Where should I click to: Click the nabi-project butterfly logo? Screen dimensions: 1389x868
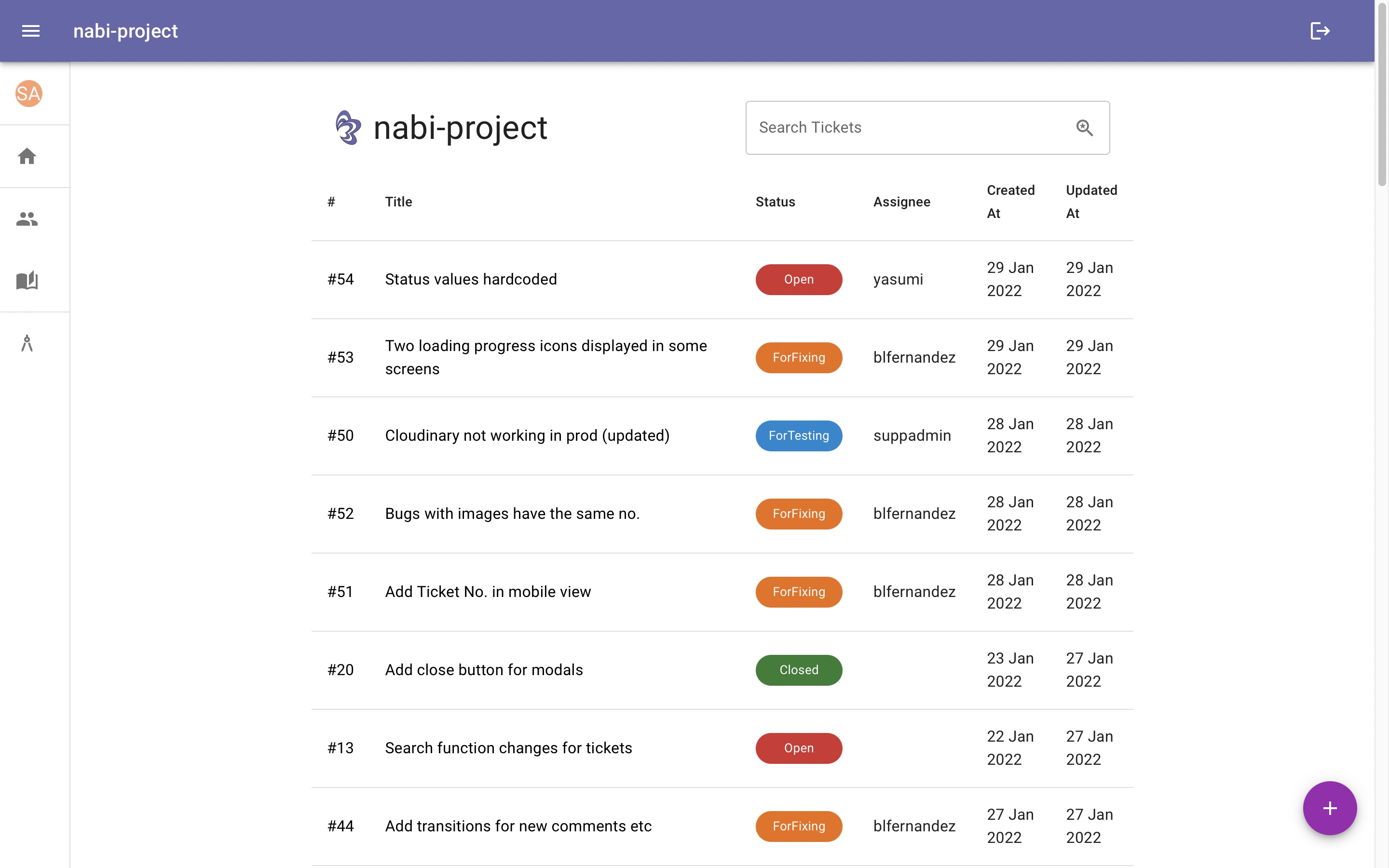(347, 127)
